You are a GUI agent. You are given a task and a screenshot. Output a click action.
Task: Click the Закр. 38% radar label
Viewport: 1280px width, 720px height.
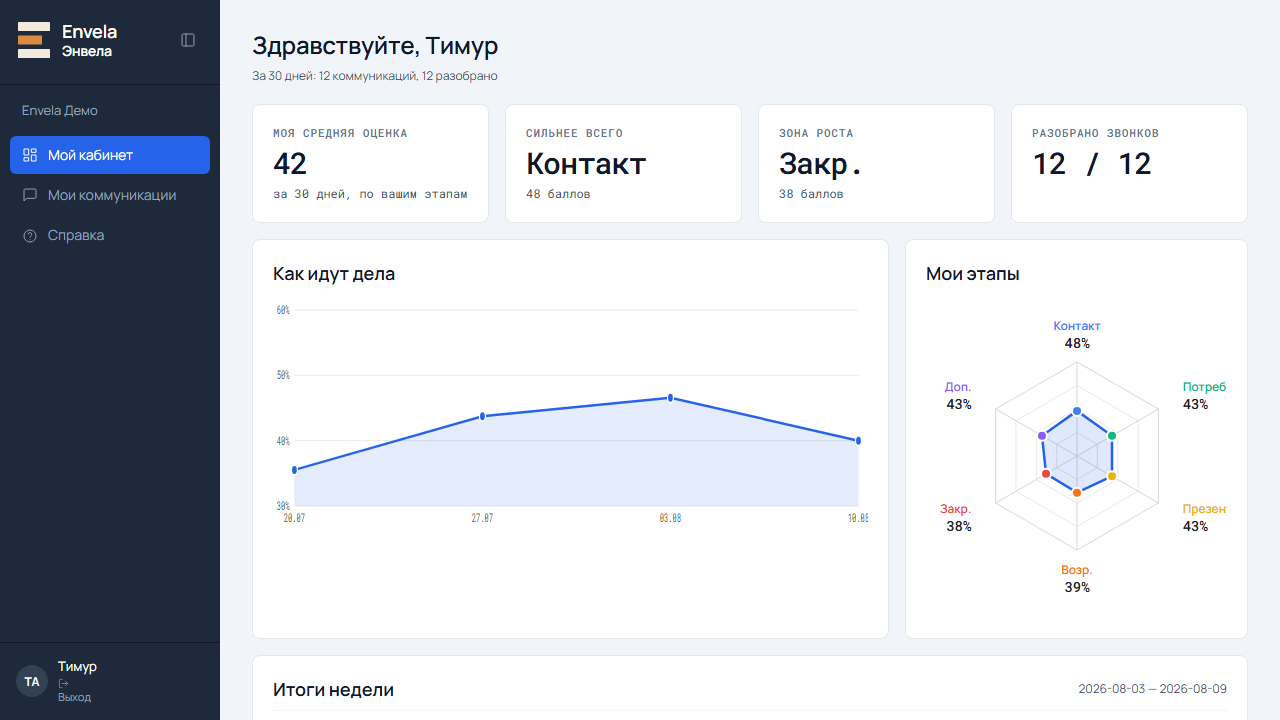click(x=957, y=518)
